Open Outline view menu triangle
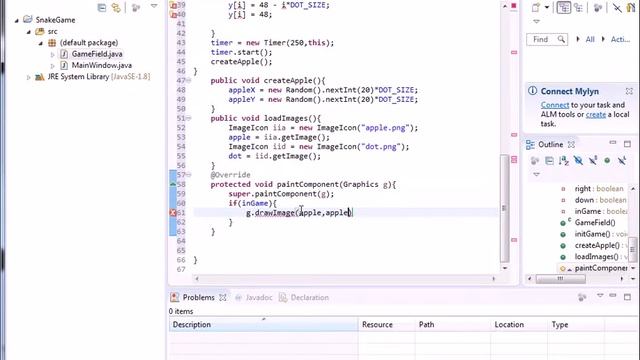 [536, 175]
